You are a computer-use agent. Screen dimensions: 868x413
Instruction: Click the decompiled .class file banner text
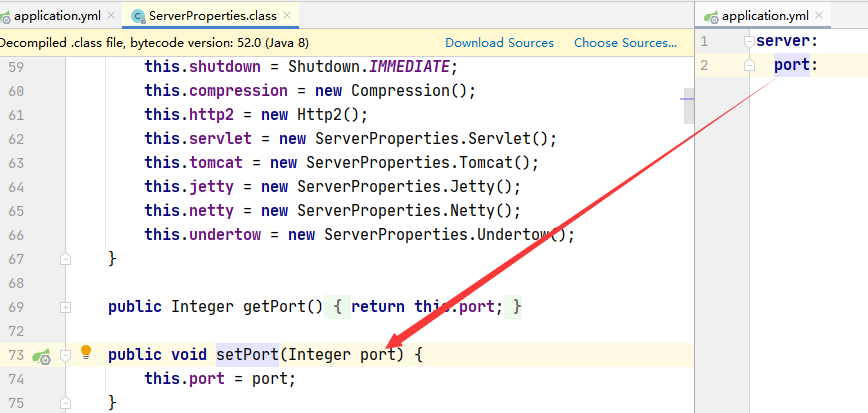[x=154, y=43]
